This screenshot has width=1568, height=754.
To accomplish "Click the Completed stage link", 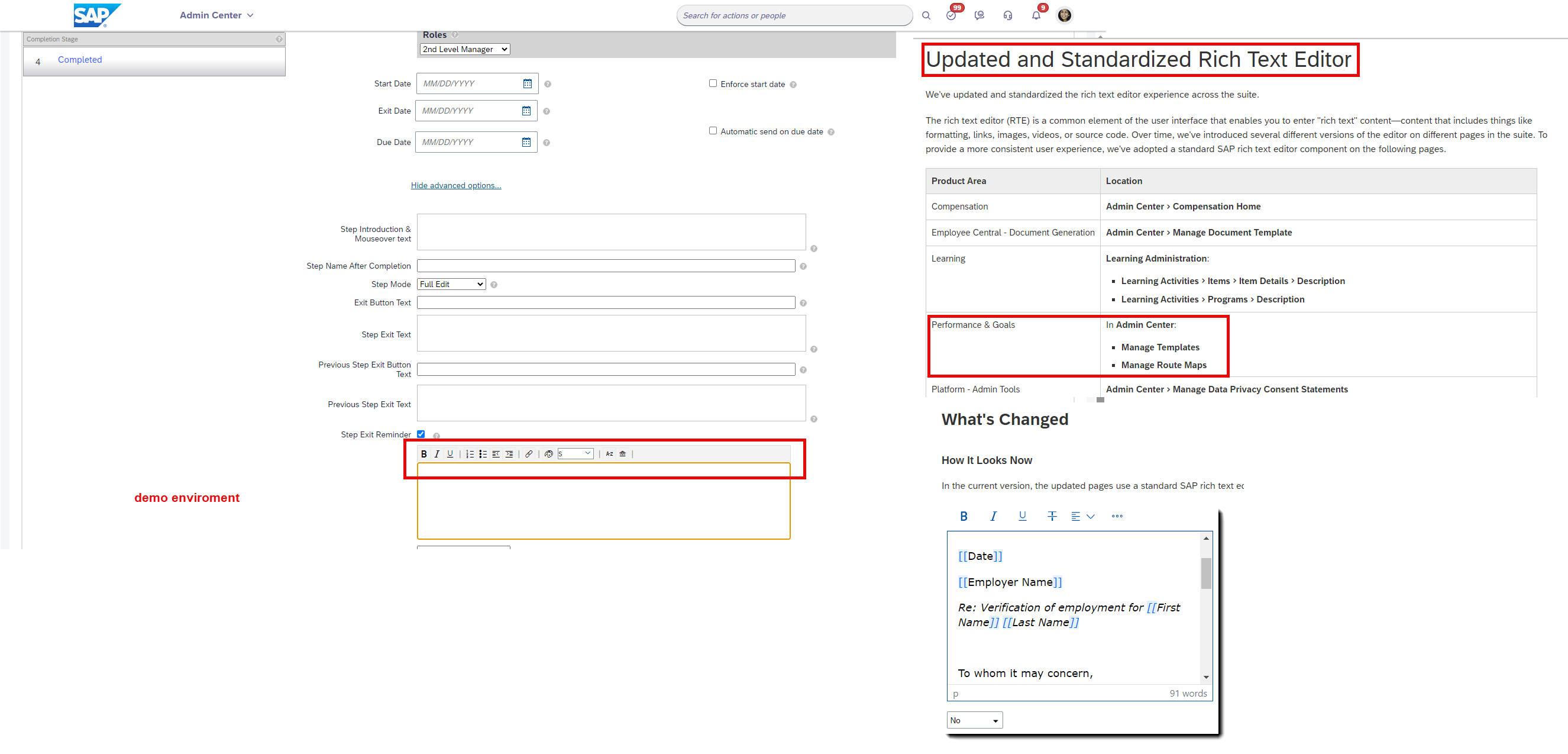I will tap(80, 60).
